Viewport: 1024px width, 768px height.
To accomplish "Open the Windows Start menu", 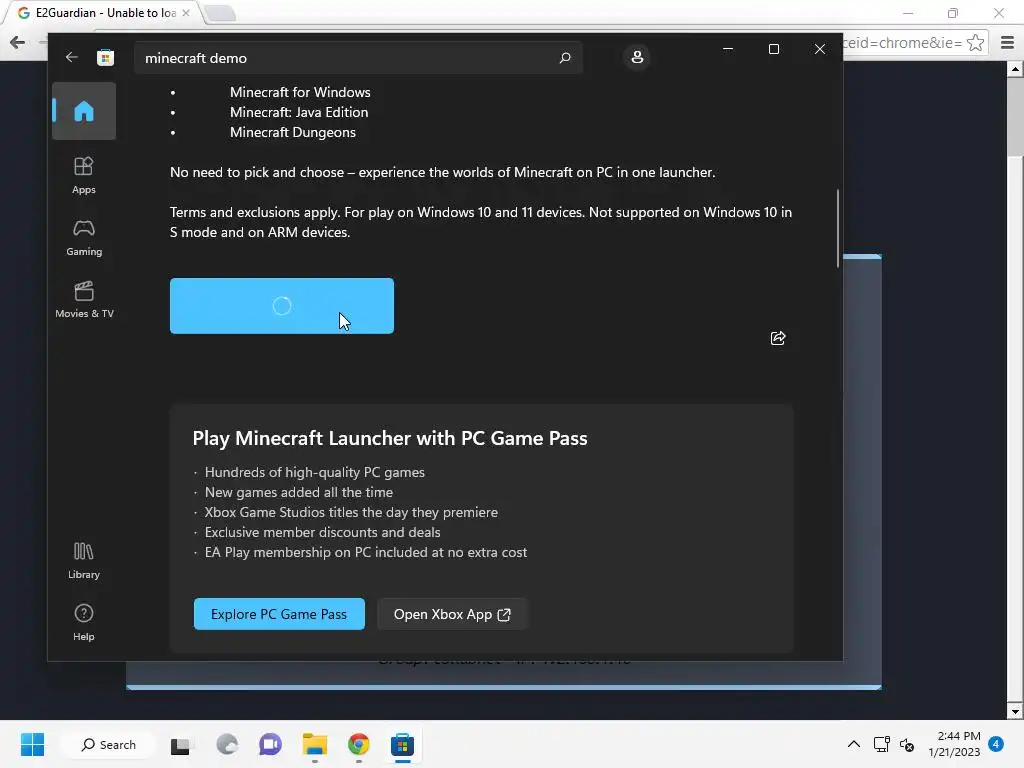I will 32,744.
